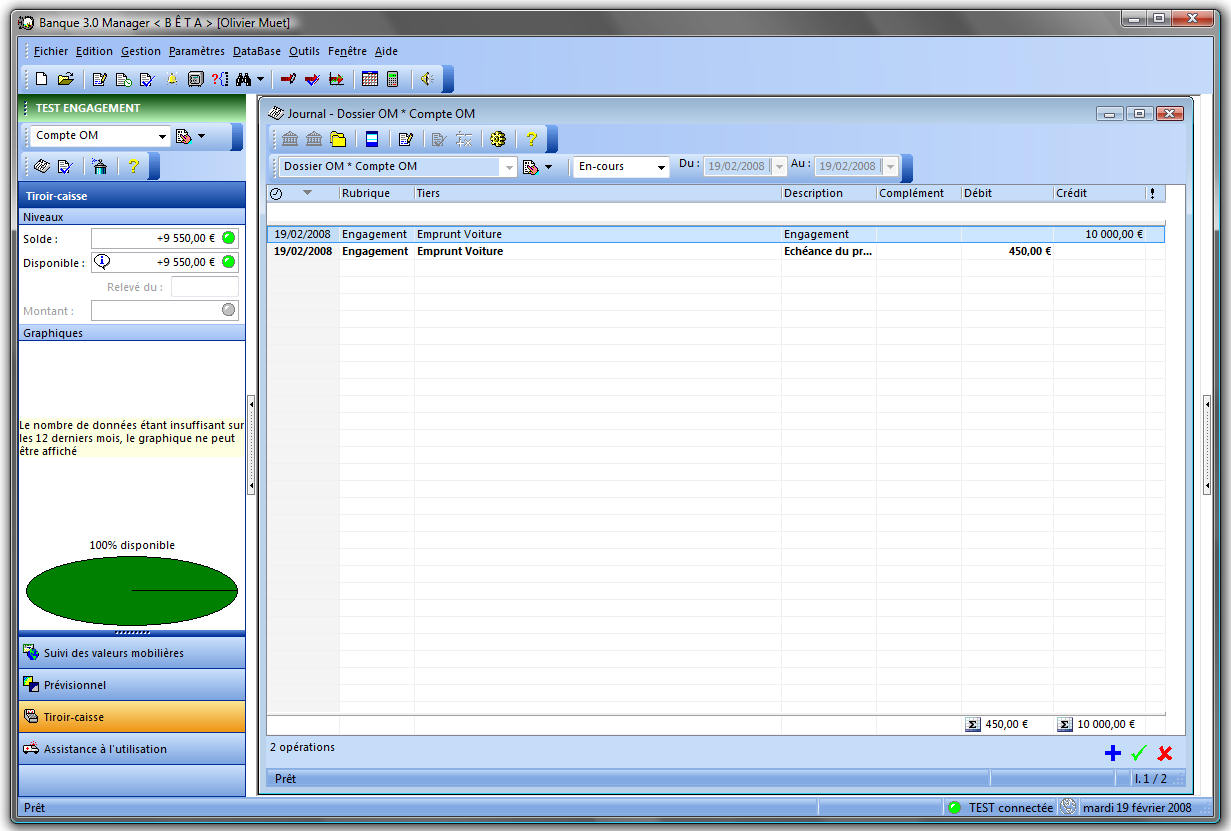Open the Paramètres menu
Viewport: 1231px width, 831px height.
(196, 51)
